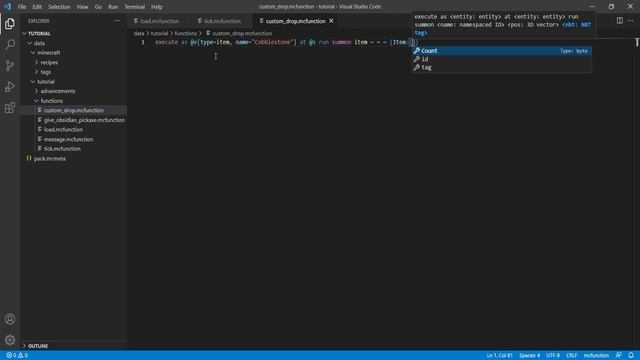Select the id autocomplete suggestion

[x=501, y=59]
